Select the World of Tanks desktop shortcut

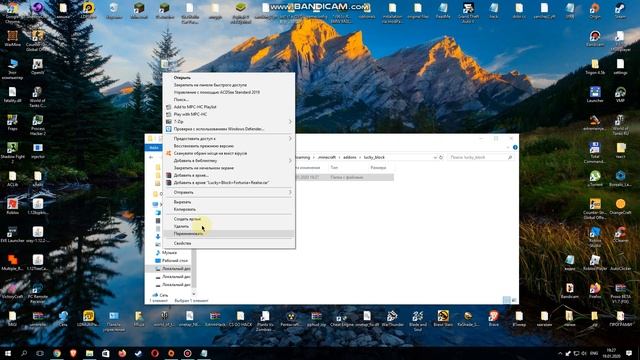(38, 97)
